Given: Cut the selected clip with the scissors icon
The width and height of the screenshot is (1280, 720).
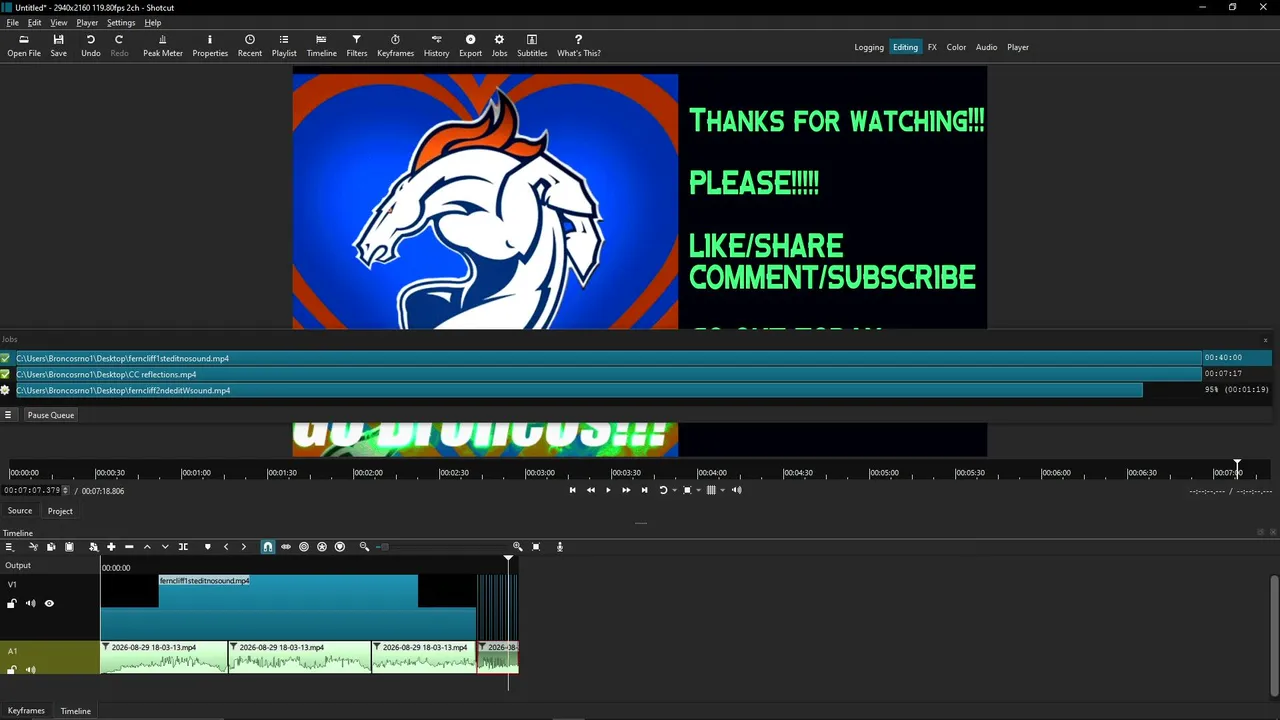Looking at the screenshot, I should click(x=33, y=547).
